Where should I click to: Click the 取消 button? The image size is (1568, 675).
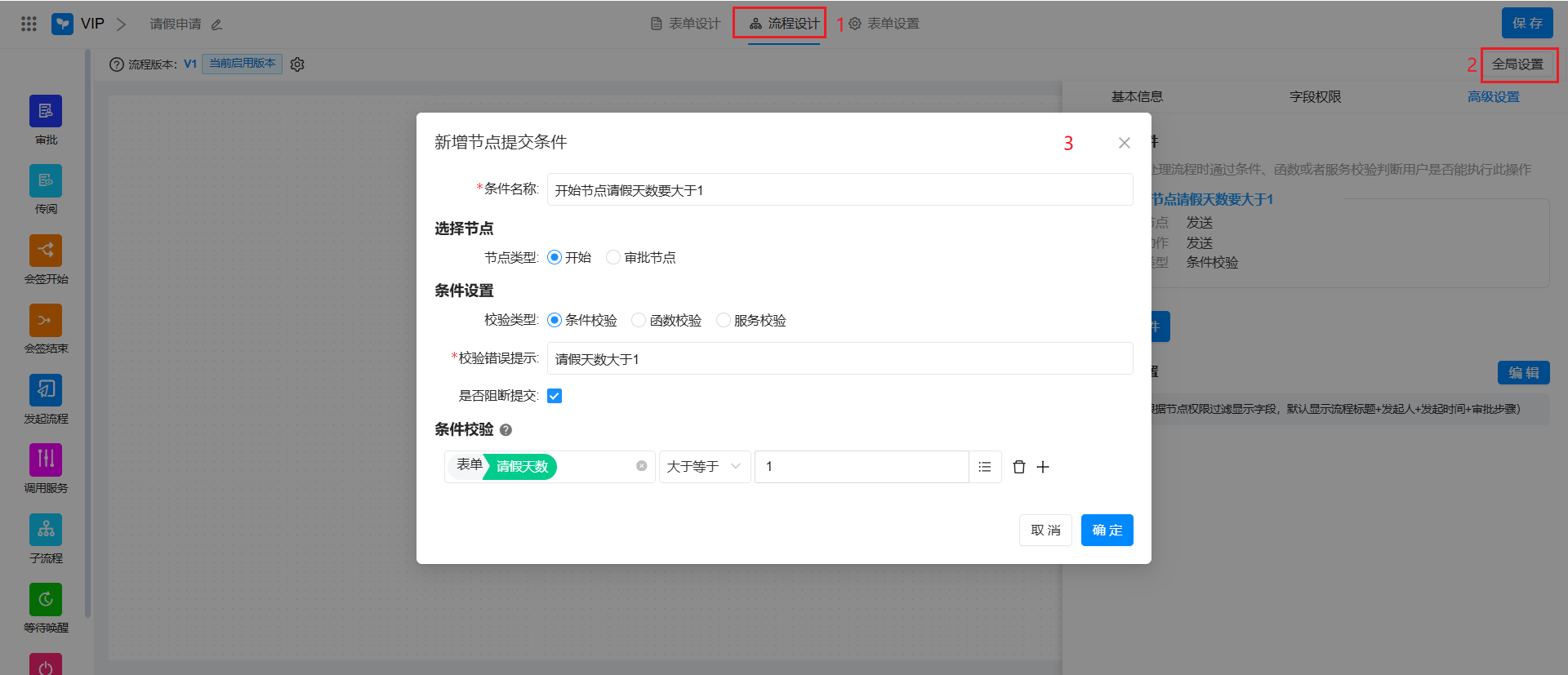1045,531
